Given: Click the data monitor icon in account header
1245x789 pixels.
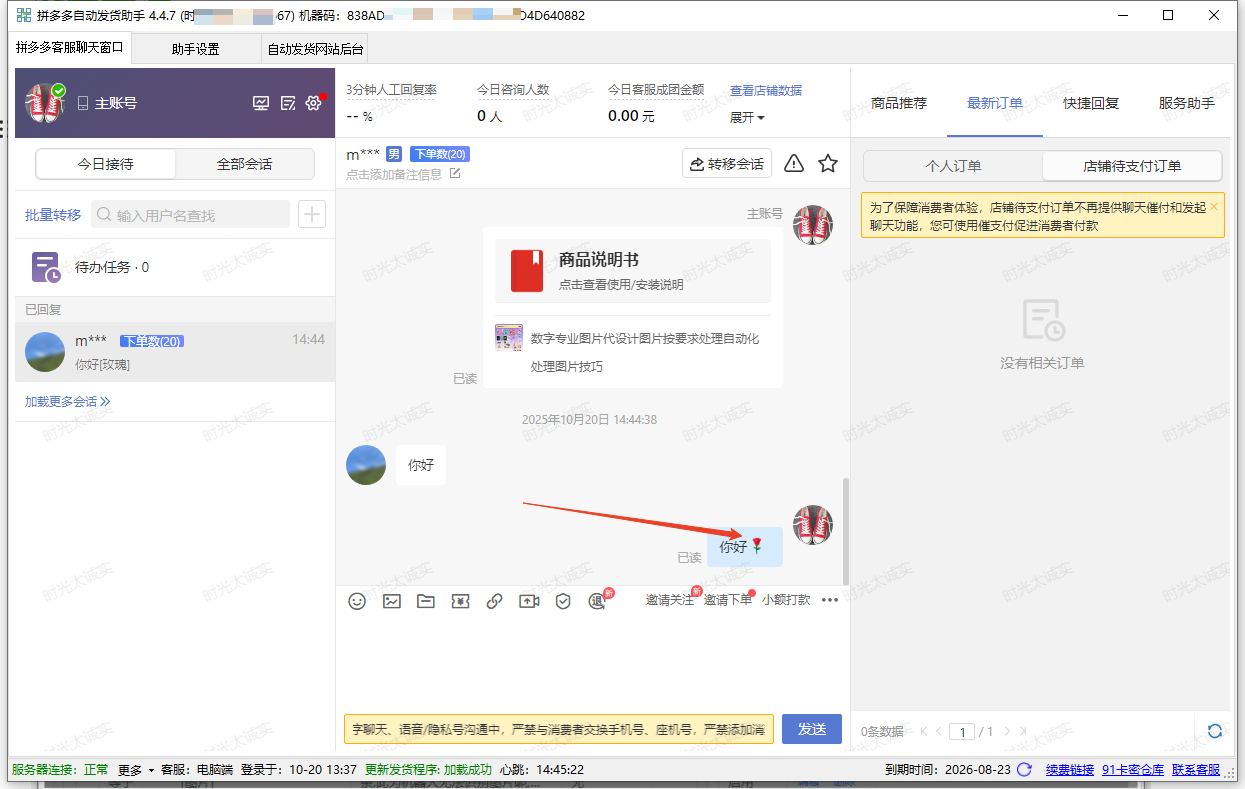Looking at the screenshot, I should click(261, 103).
